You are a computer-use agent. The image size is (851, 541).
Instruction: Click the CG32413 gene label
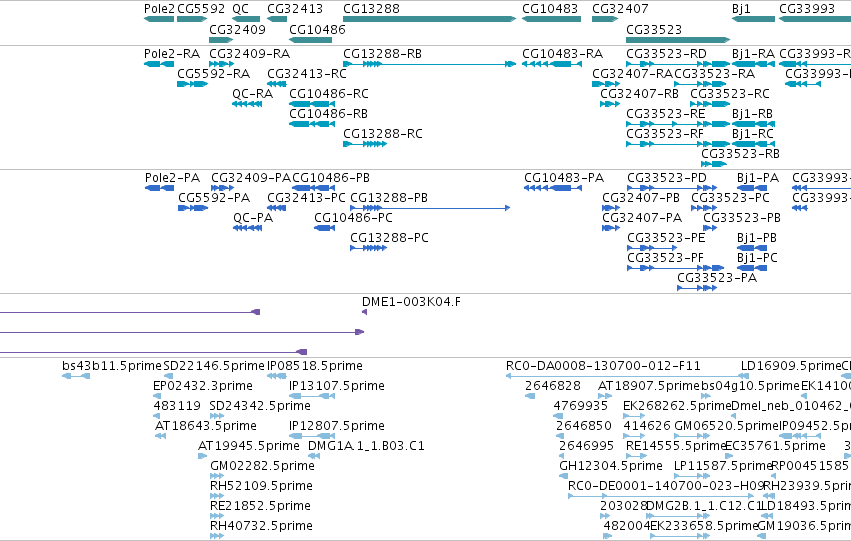point(295,9)
